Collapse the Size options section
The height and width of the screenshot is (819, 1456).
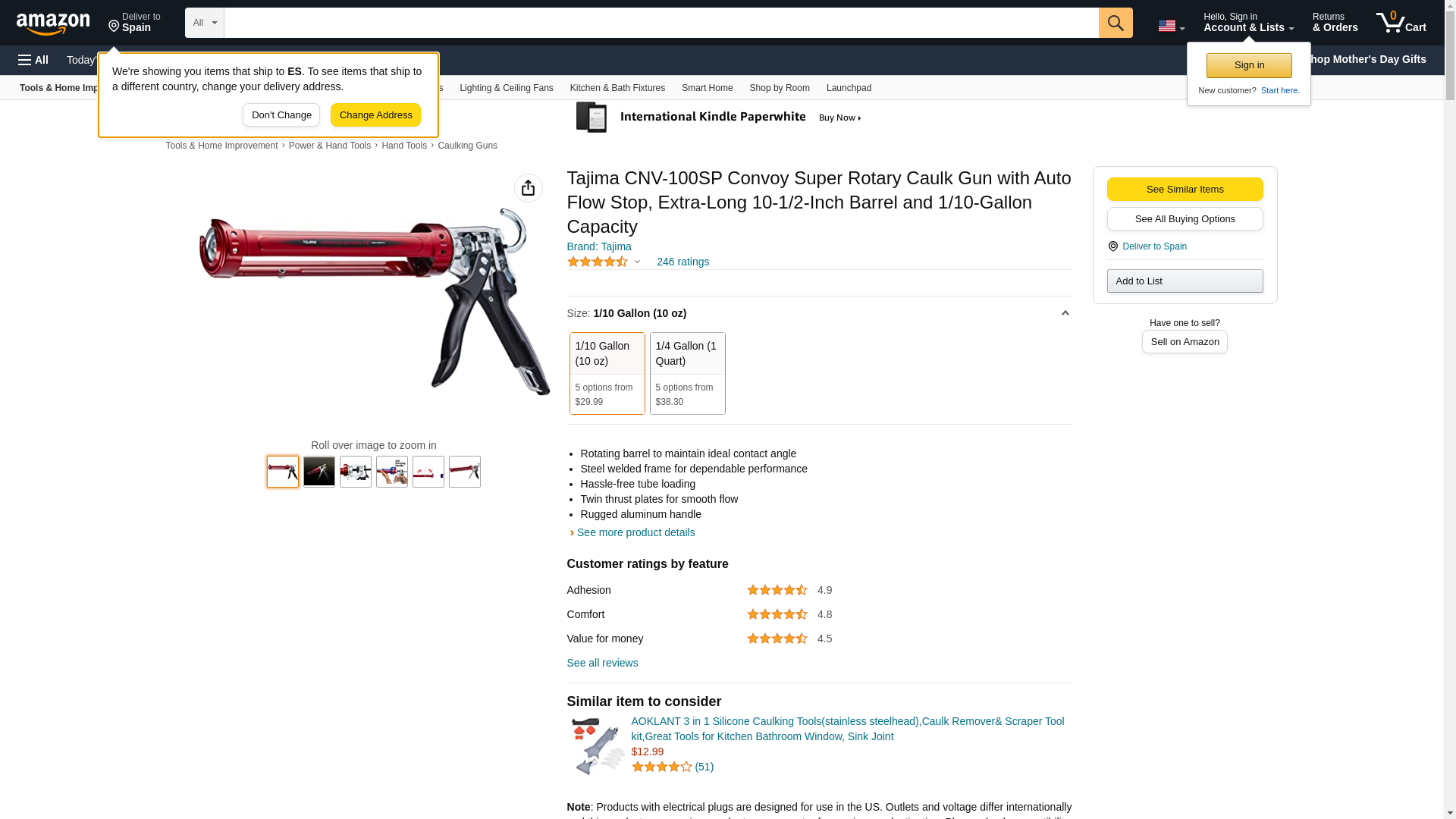(1065, 313)
